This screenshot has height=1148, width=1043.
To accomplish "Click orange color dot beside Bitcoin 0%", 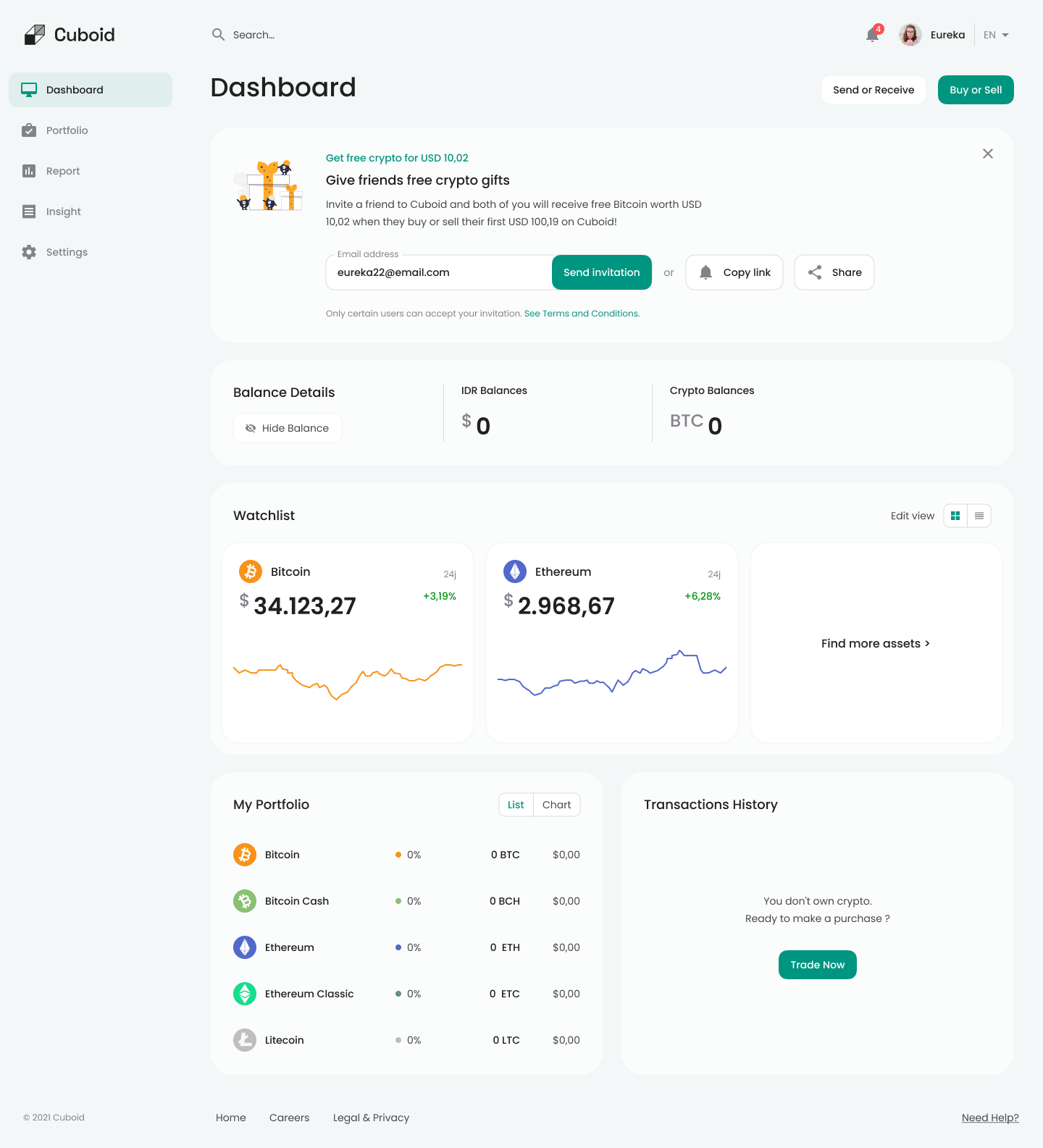I will (x=398, y=855).
